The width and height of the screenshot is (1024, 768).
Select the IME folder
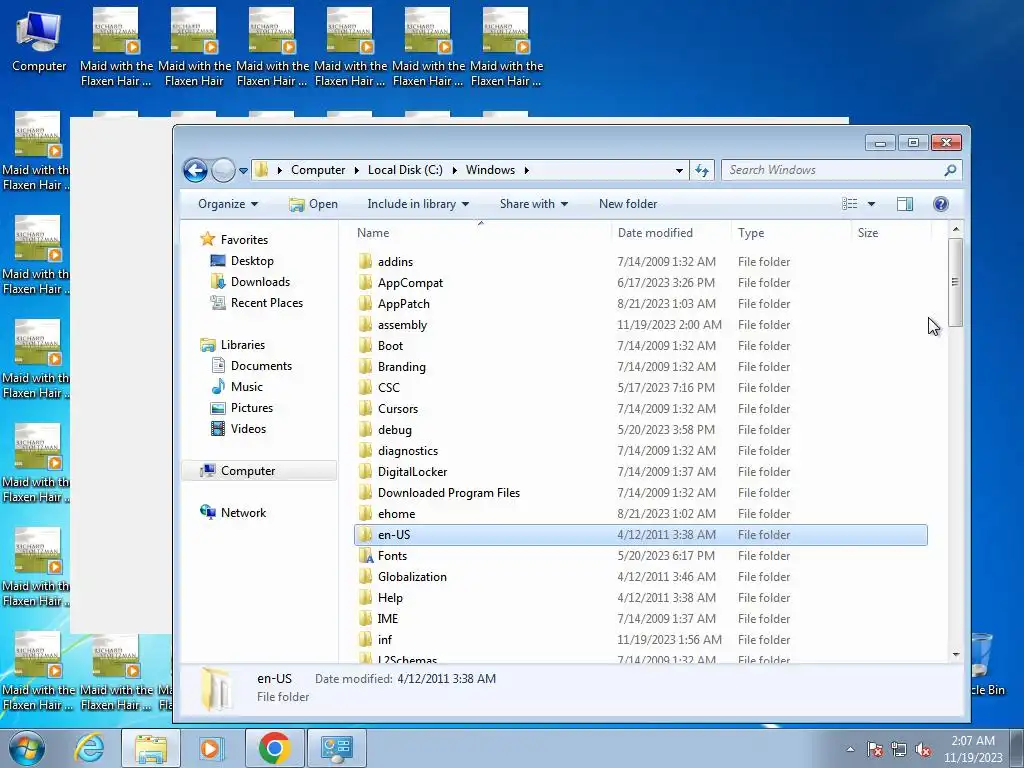click(x=387, y=618)
